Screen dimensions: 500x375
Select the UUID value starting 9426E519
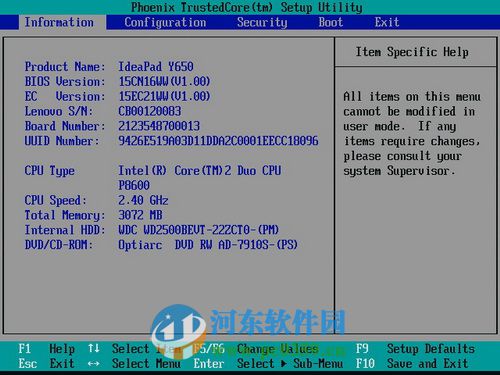(x=218, y=141)
